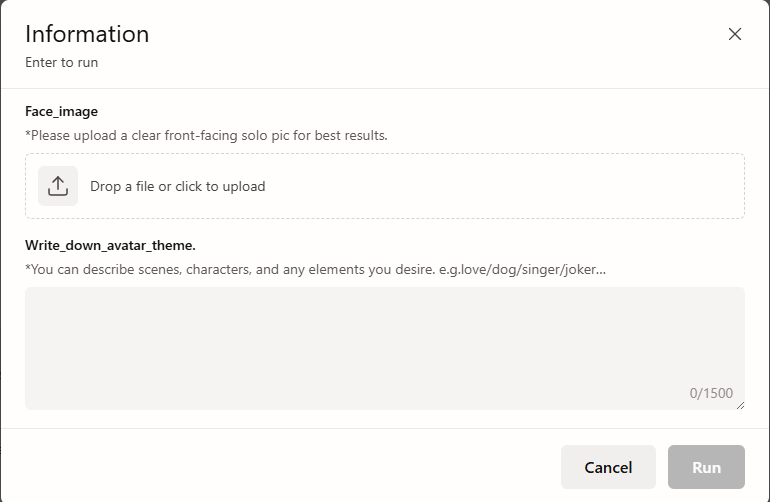770x502 pixels.
Task: Click the Face_image field label
Action: pyautogui.click(x=61, y=112)
